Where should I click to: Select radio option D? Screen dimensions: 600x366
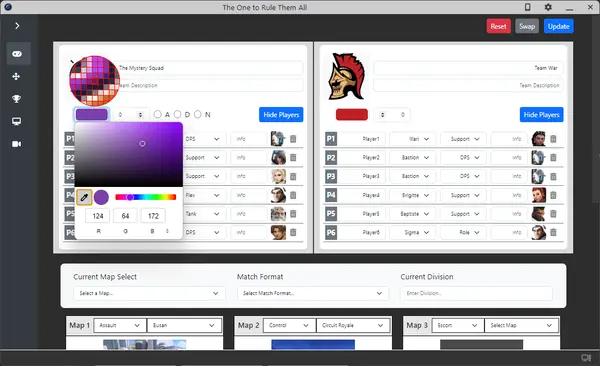coord(178,114)
